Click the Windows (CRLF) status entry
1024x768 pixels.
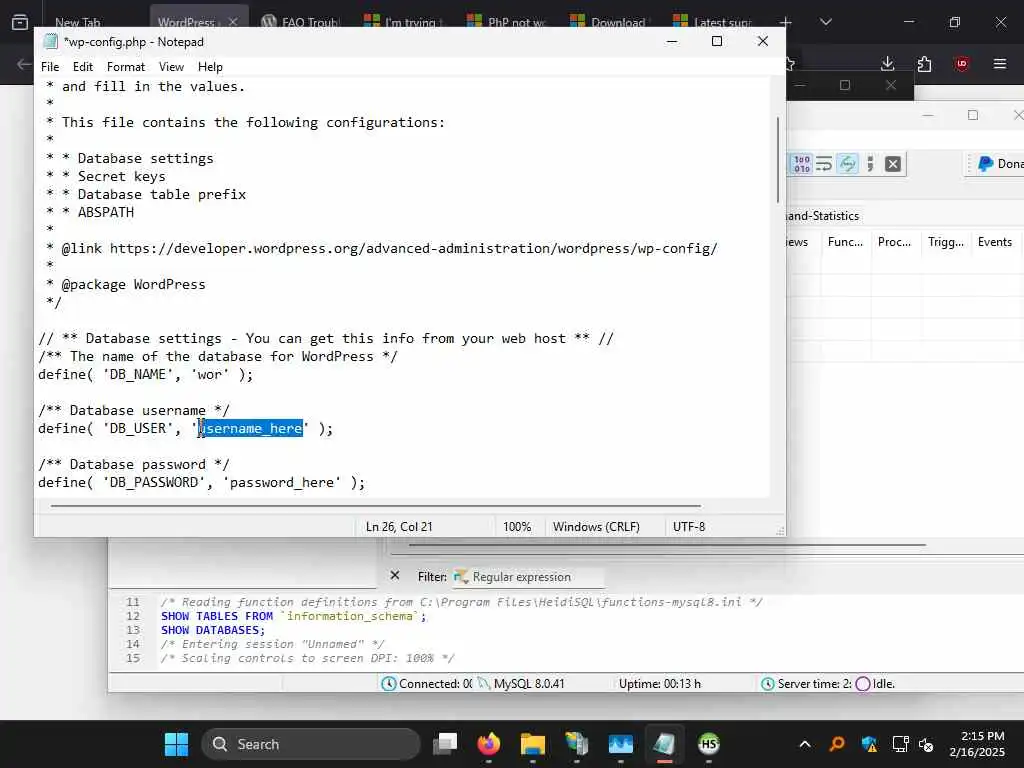point(596,527)
